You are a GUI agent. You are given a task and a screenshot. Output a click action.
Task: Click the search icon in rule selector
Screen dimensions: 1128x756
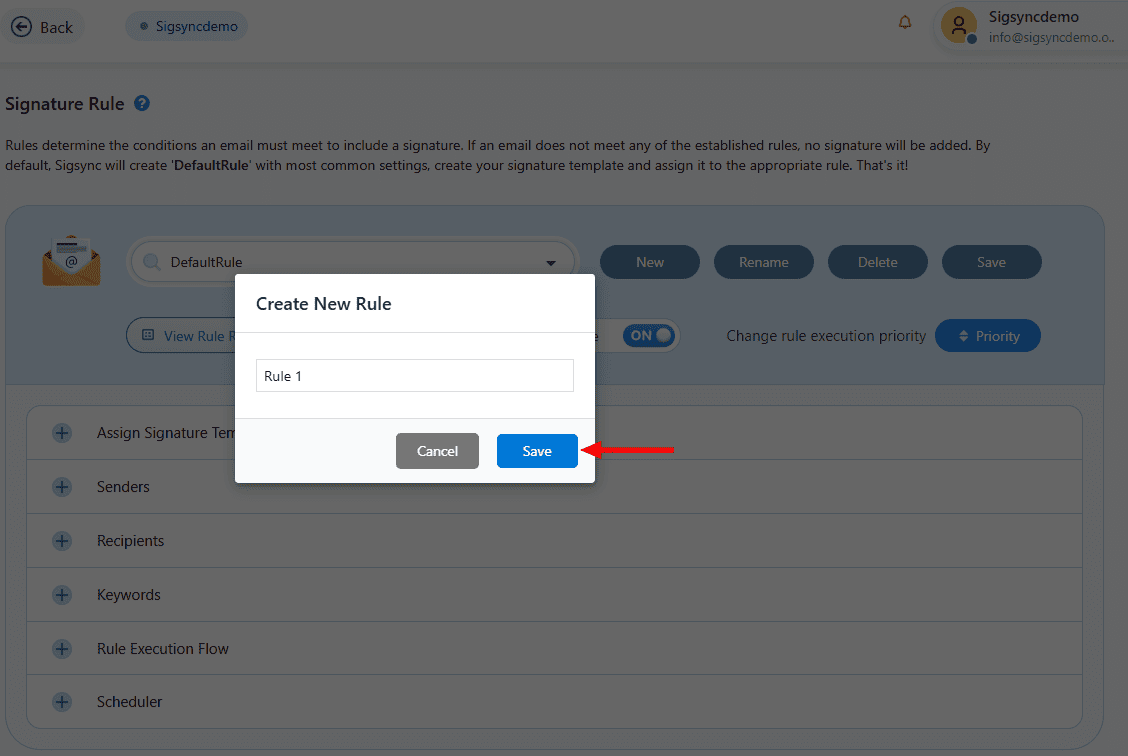(x=152, y=262)
